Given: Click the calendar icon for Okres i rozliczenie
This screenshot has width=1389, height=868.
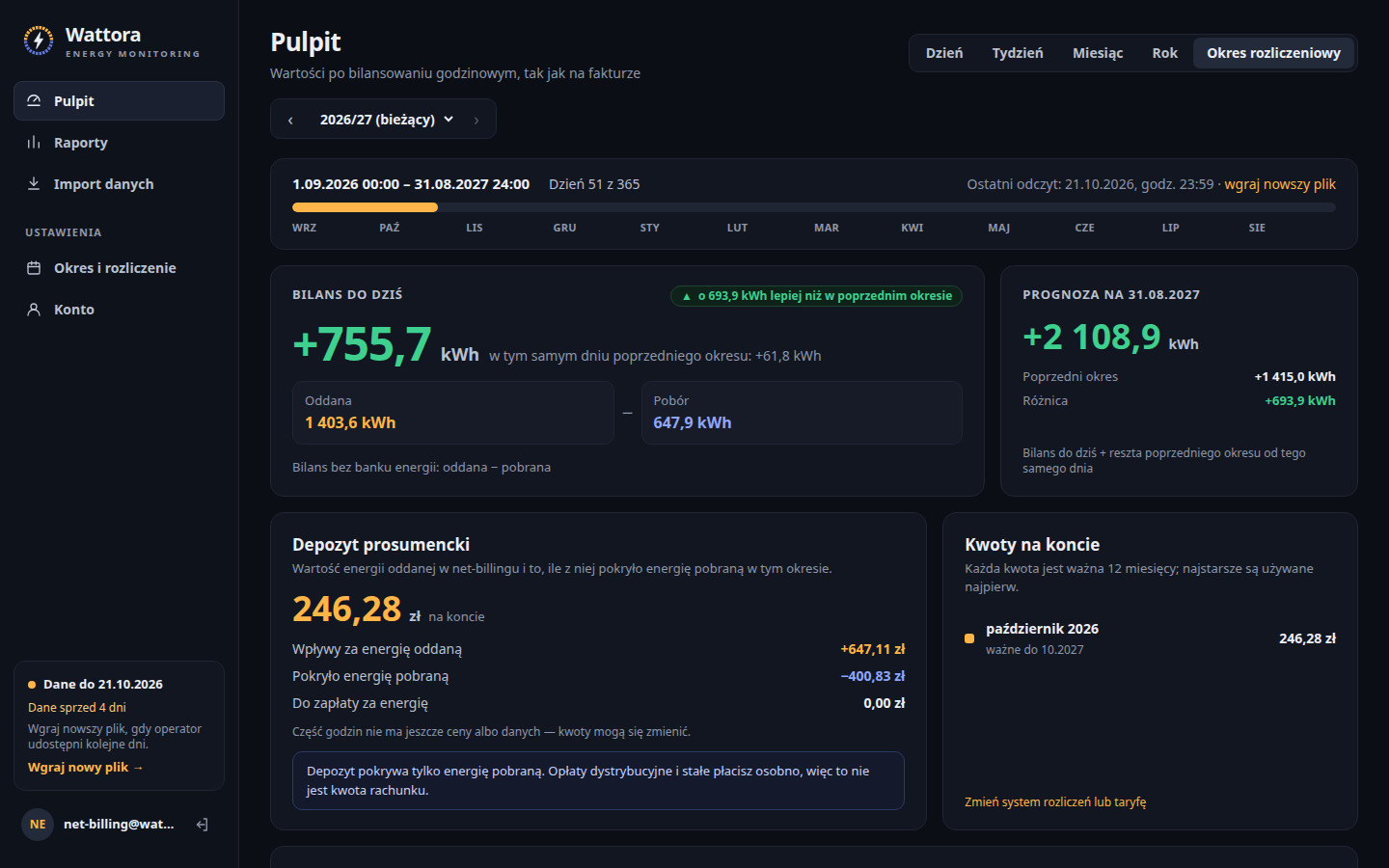Looking at the screenshot, I should pyautogui.click(x=34, y=267).
